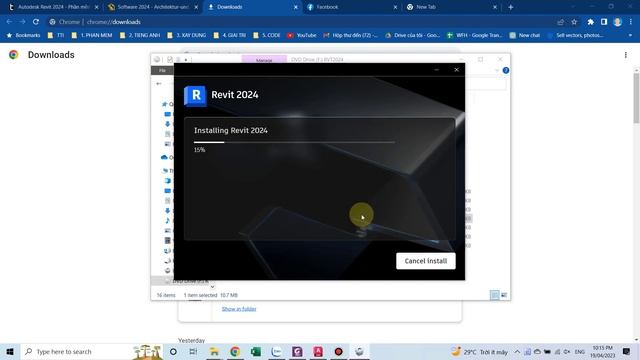This screenshot has width=640, height=360.
Task: Open the 5. CODE bookmark folder
Action: point(267,36)
